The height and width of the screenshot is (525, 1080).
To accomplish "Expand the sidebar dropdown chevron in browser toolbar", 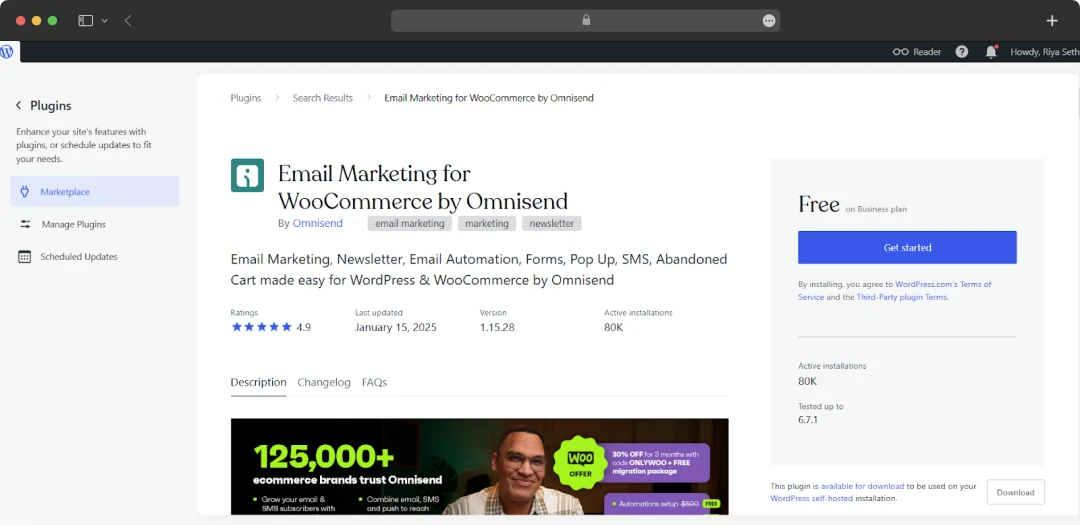I will 105,21.
